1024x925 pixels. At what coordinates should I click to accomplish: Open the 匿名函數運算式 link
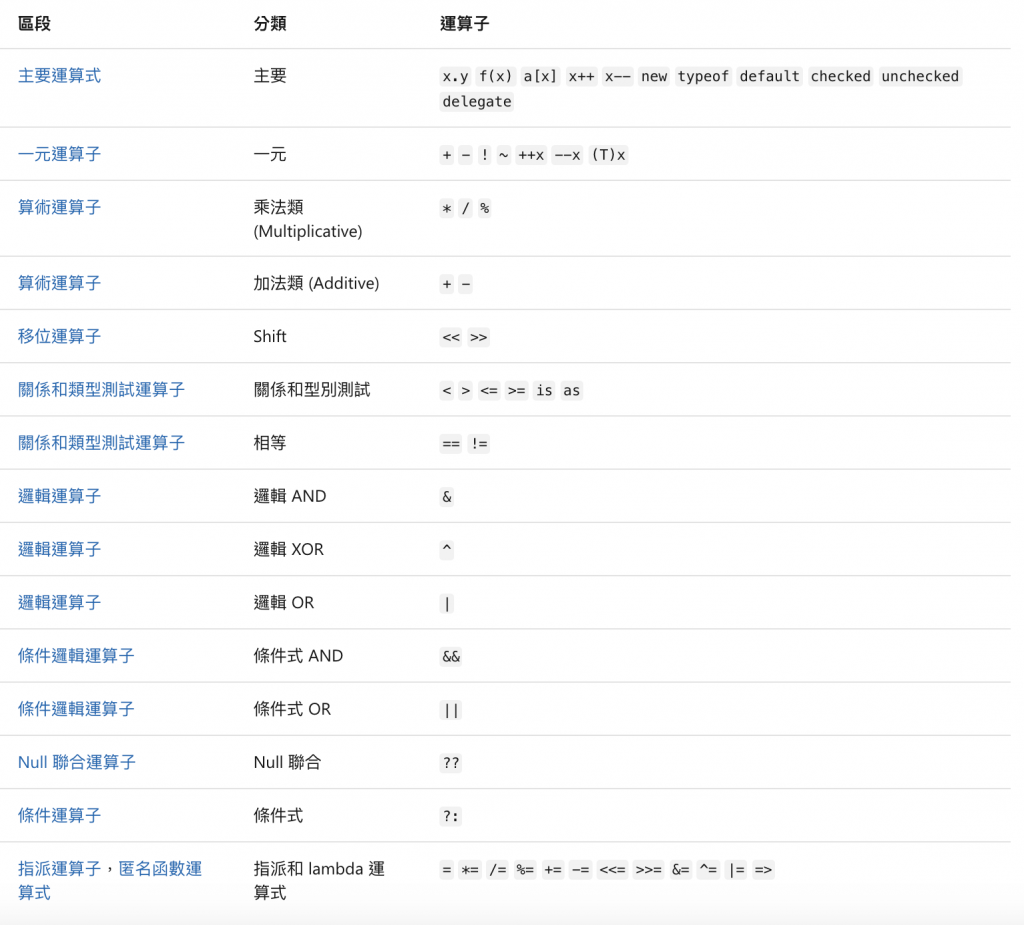pyautogui.click(x=160, y=869)
